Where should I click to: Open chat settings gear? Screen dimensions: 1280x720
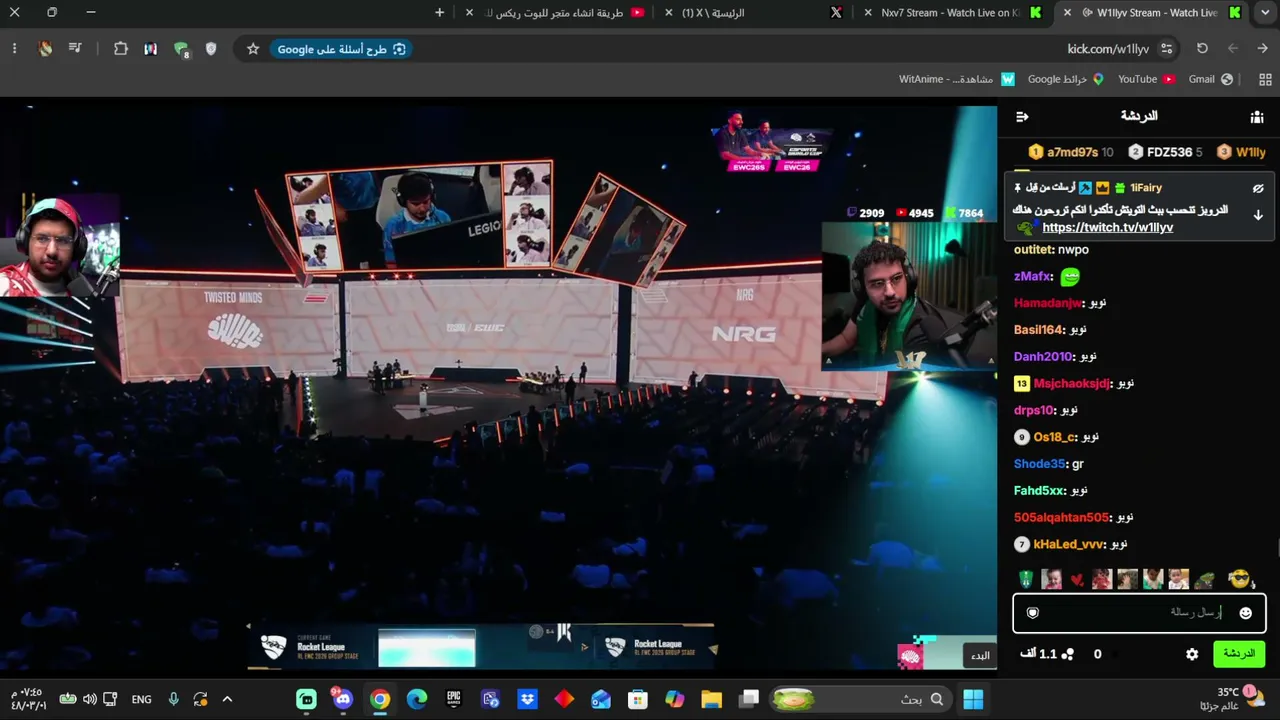tap(1192, 654)
